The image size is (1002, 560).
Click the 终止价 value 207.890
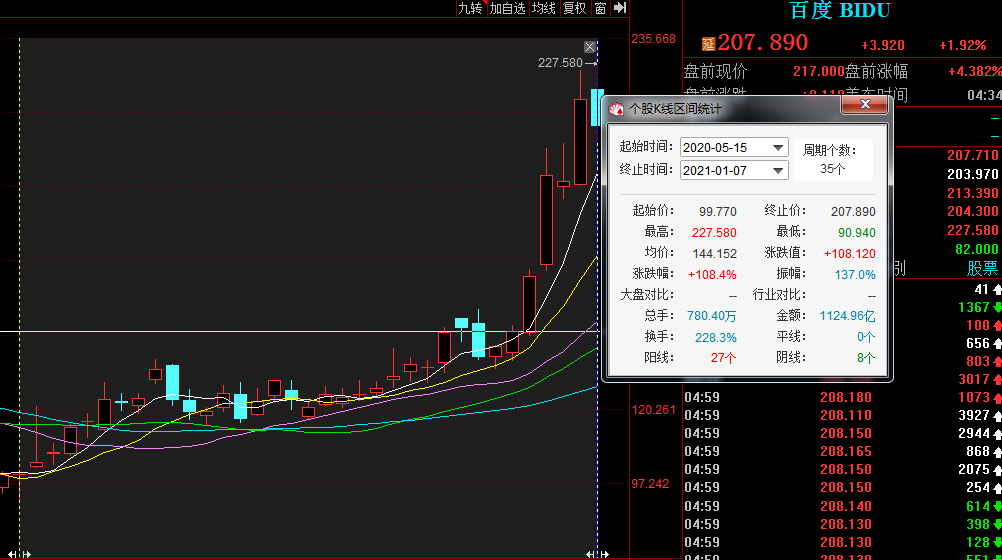(853, 212)
